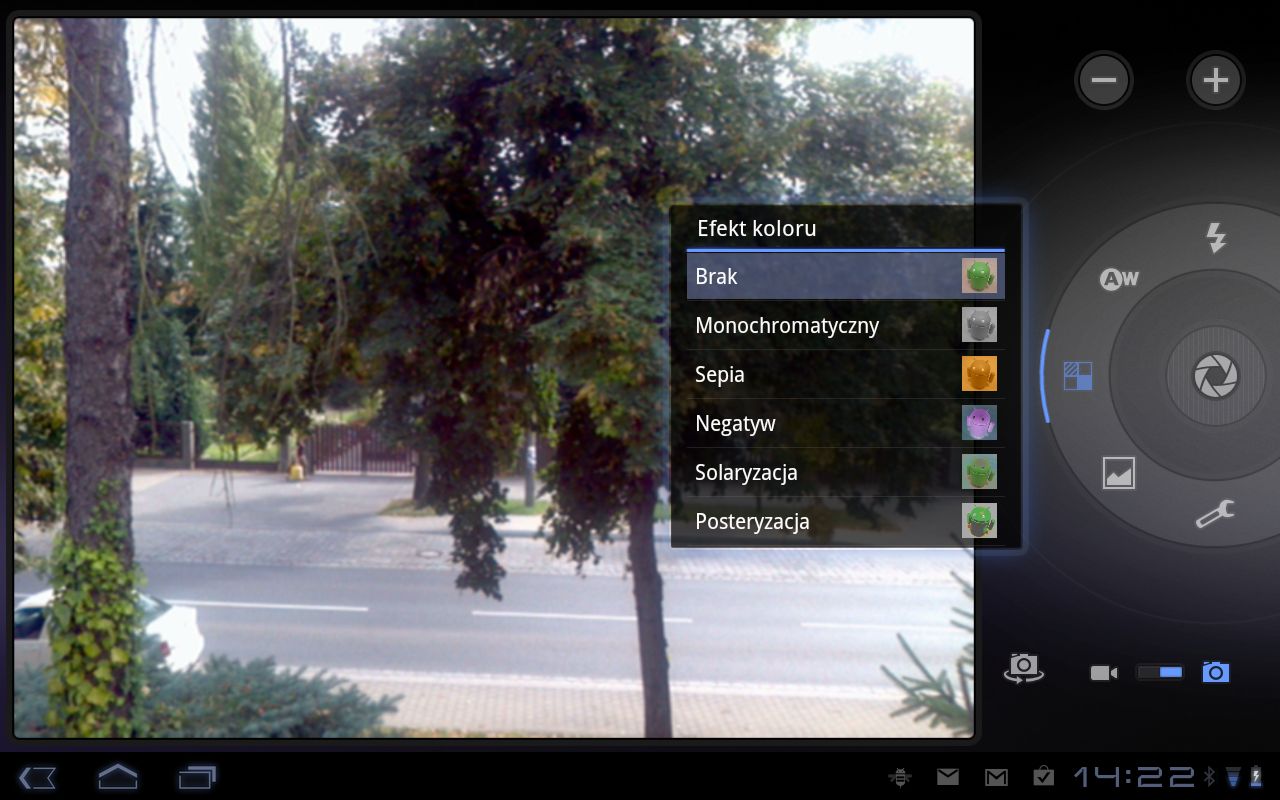Click the Android thumbnail for Solaryzacja
The height and width of the screenshot is (800, 1280).
pyautogui.click(x=979, y=471)
